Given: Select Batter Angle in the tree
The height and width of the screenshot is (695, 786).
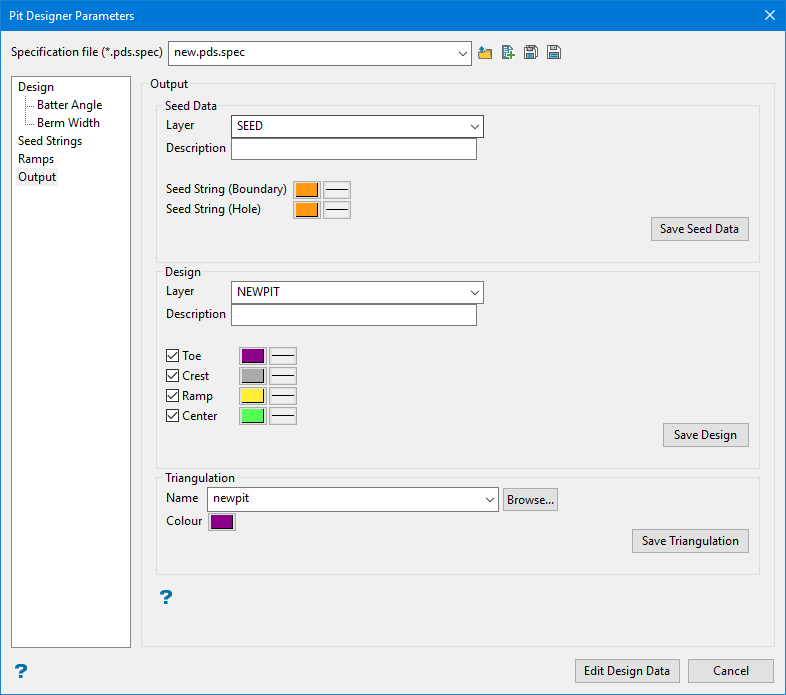Looking at the screenshot, I should pos(69,105).
